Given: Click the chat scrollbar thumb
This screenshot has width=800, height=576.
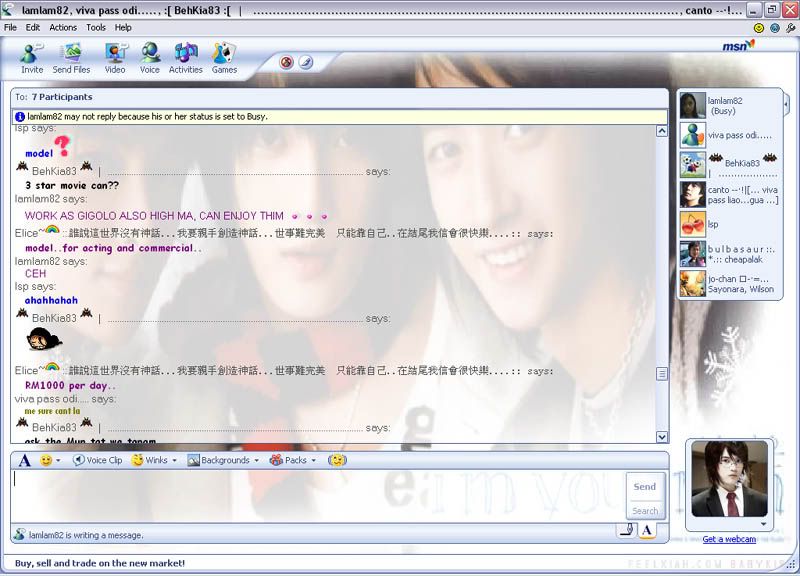Looking at the screenshot, I should point(662,374).
